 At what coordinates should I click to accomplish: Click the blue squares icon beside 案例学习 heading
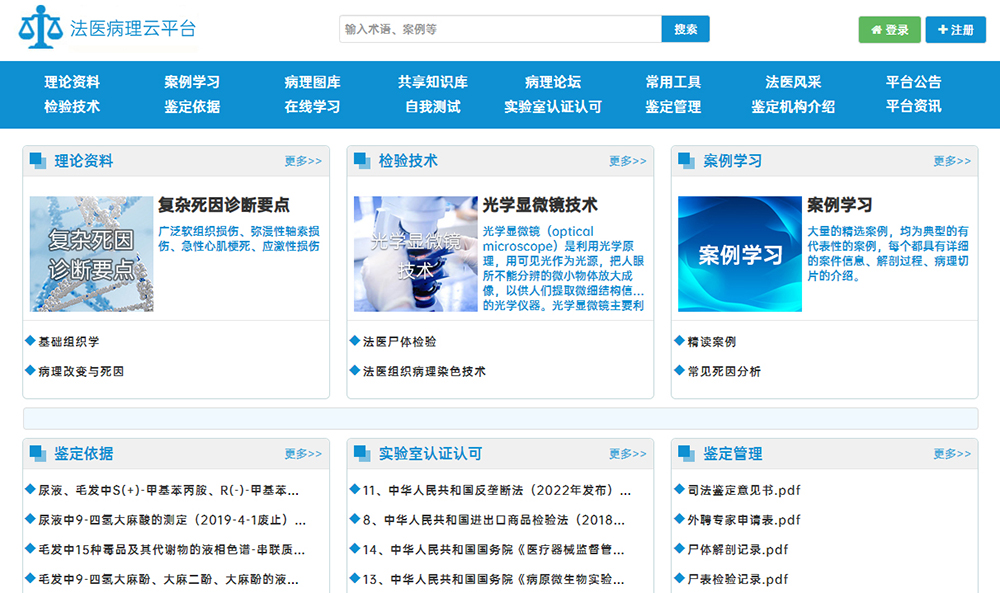[686, 161]
